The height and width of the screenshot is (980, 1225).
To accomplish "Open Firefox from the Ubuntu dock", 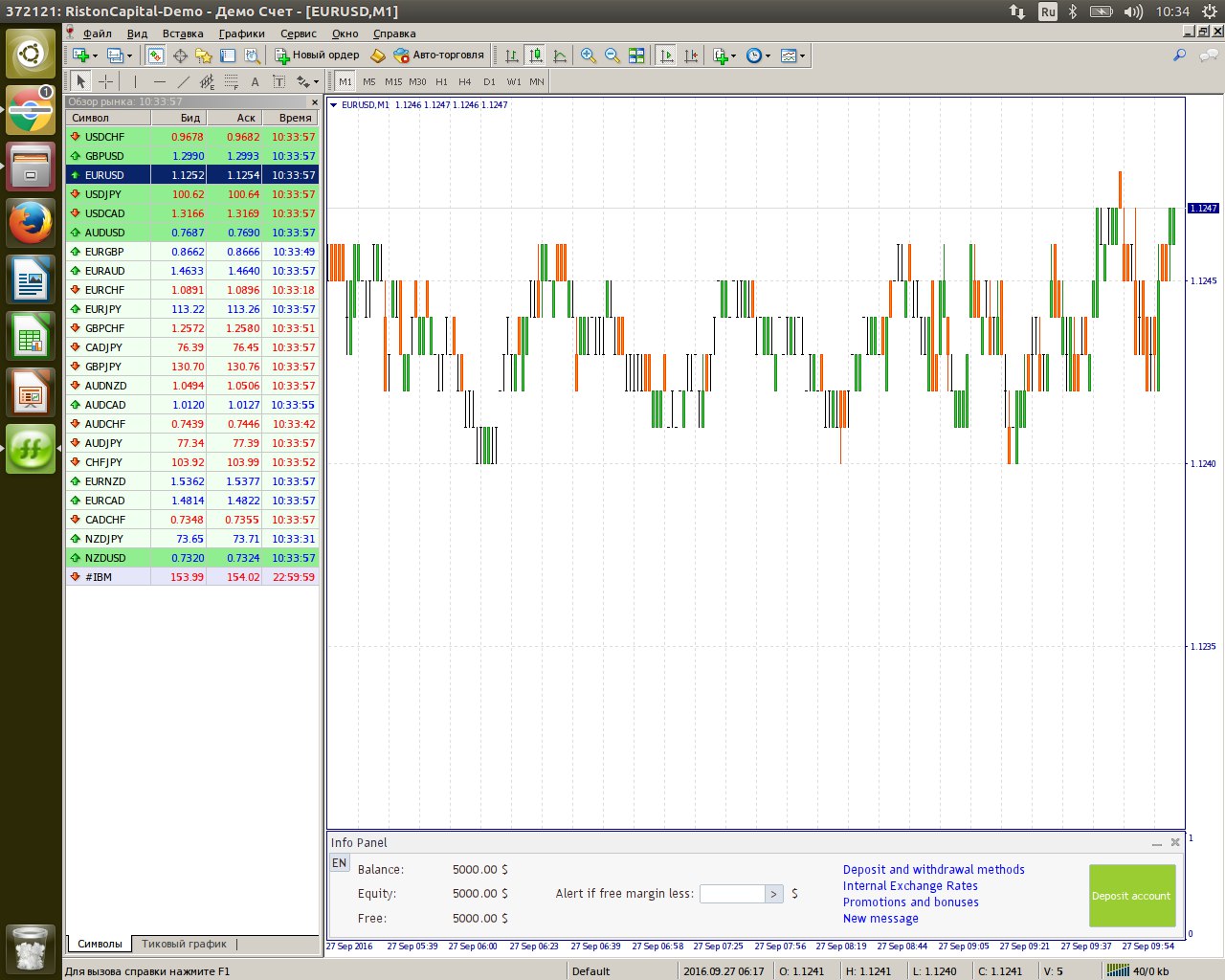I will point(31,224).
